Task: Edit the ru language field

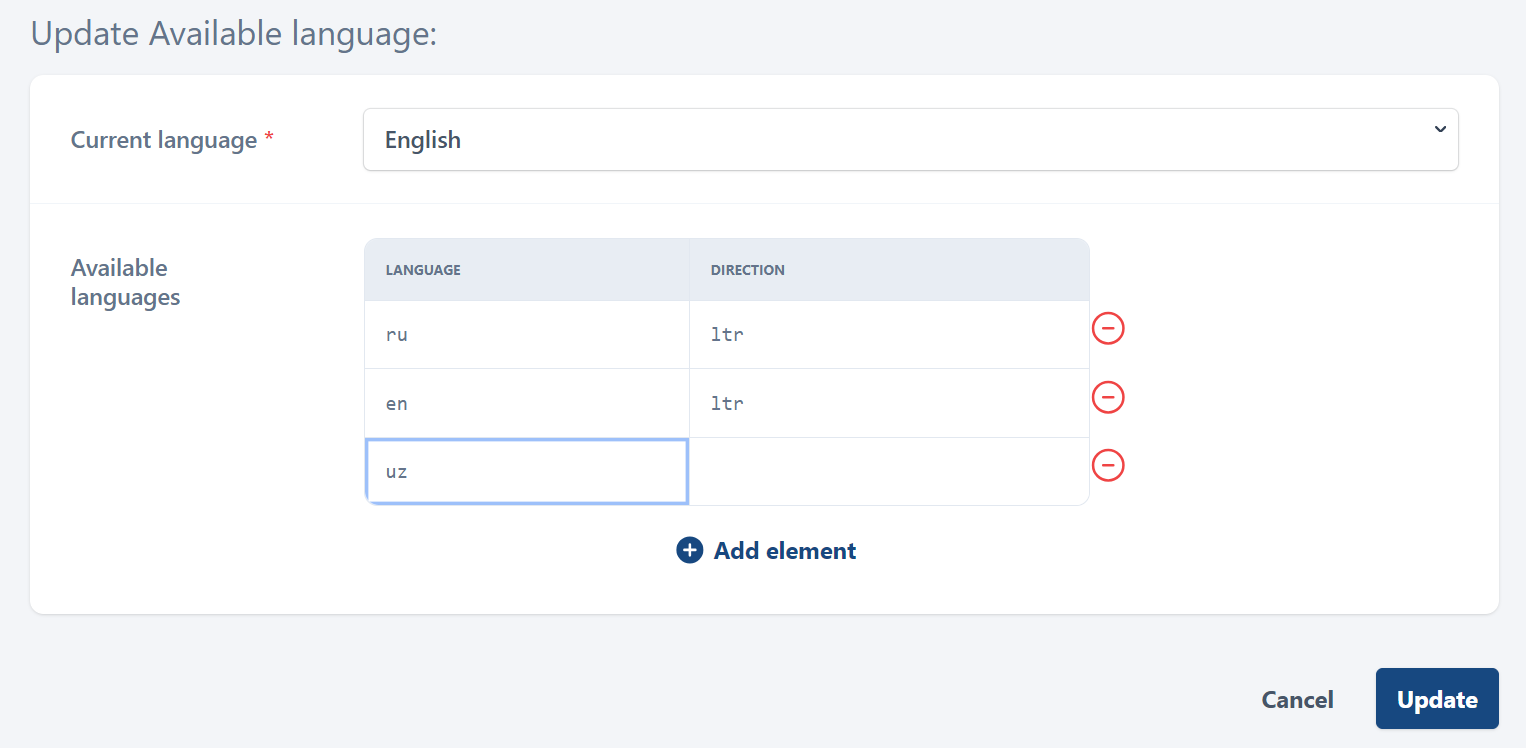Action: point(526,335)
